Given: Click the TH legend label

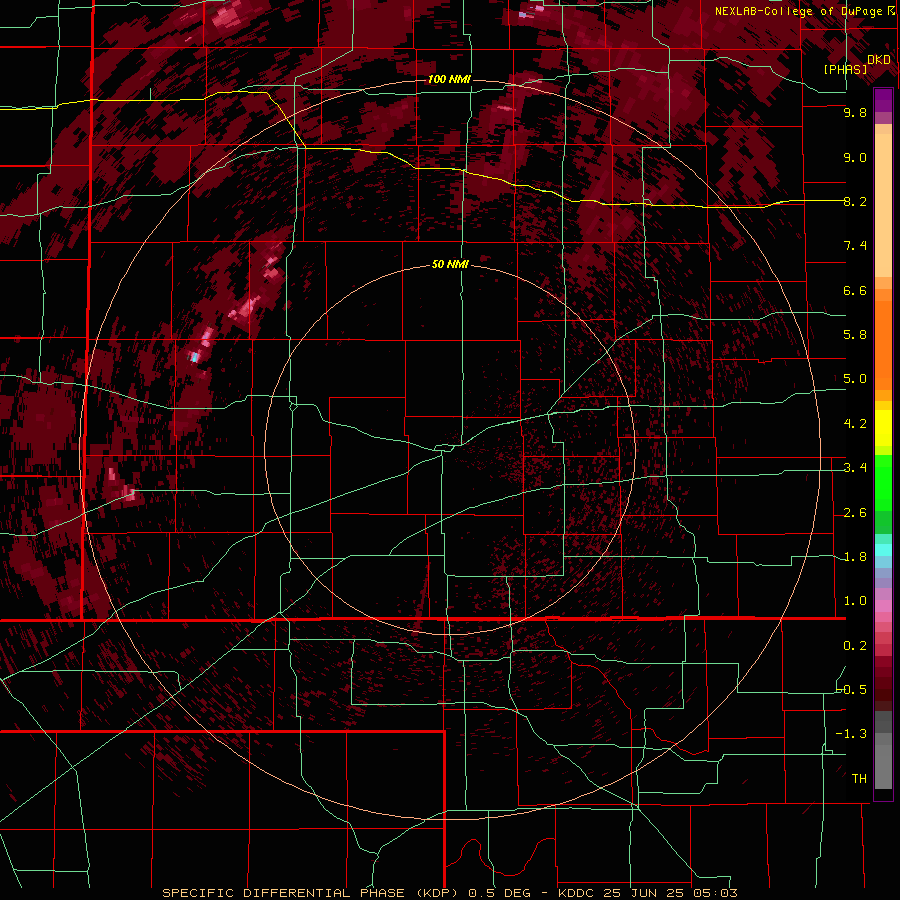Looking at the screenshot, I should [x=859, y=779].
